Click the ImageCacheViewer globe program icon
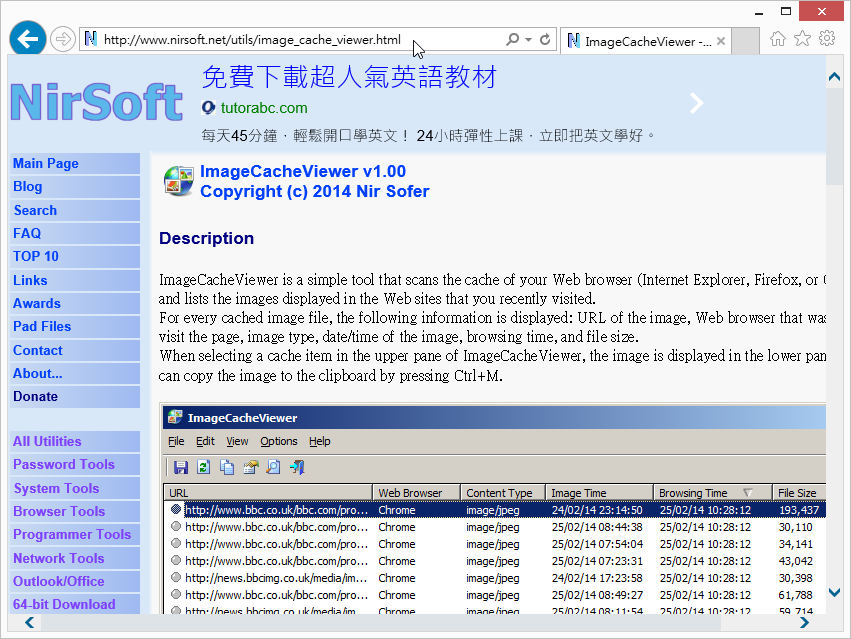851x639 pixels. (x=179, y=181)
